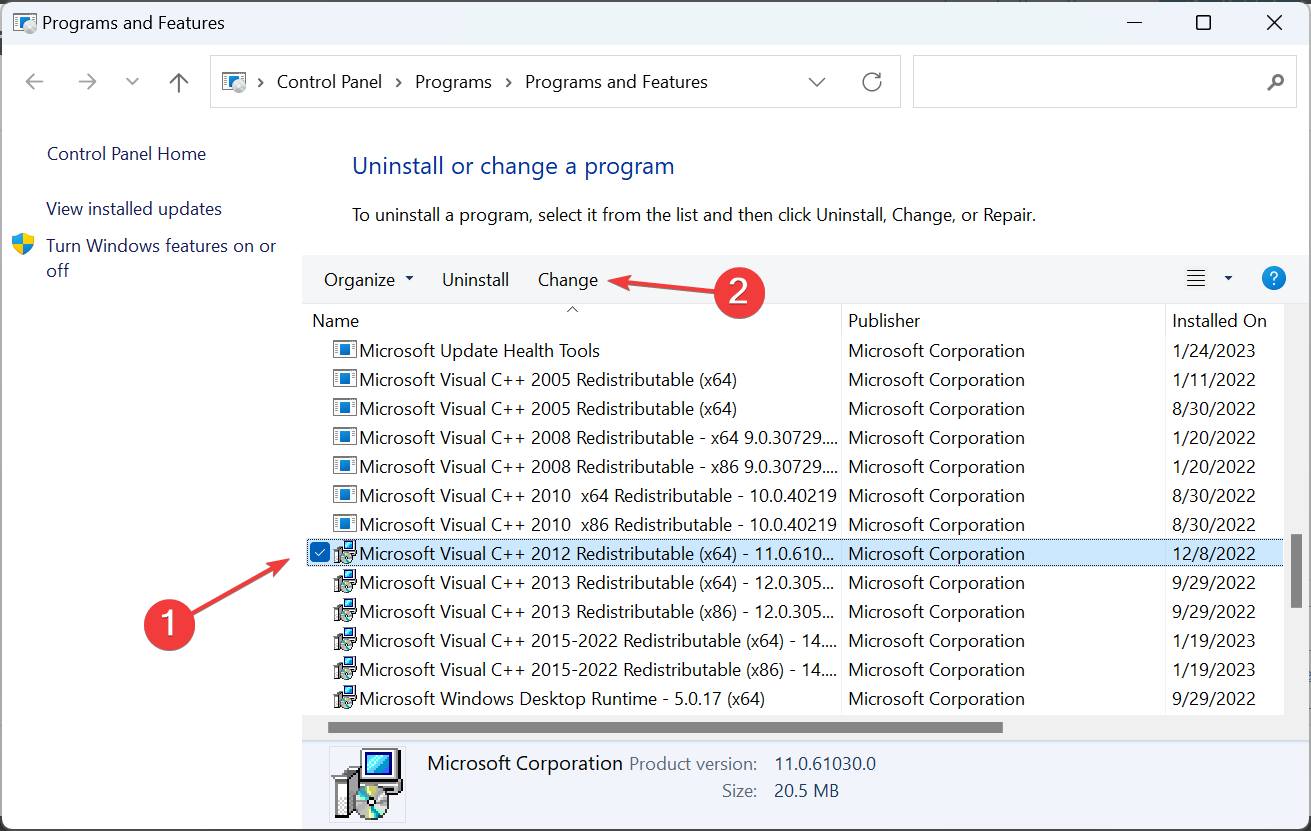Open recent locations chevron near navigation arrows
Screen dimensions: 1311x831
click(x=132, y=82)
